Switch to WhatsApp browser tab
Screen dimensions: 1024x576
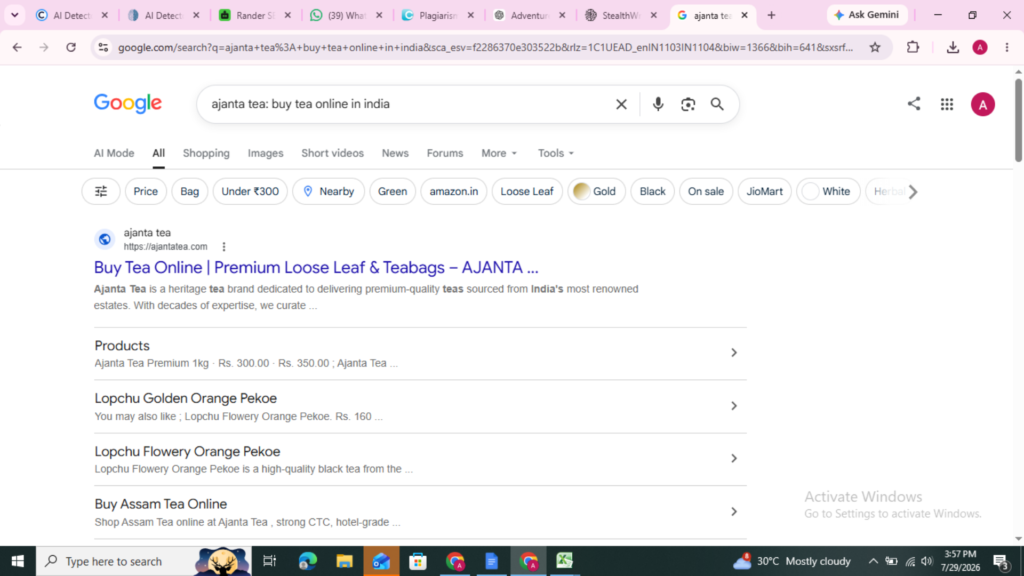tap(346, 15)
